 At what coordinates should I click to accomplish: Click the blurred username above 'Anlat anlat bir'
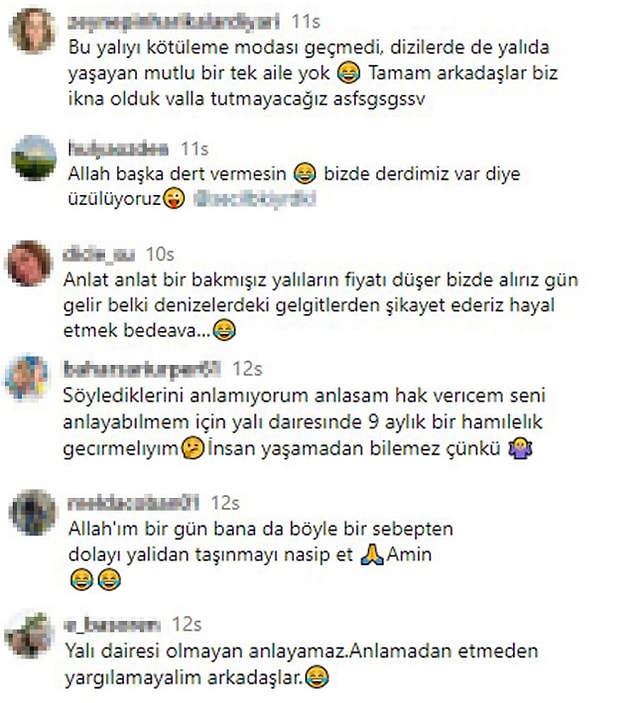(99, 254)
